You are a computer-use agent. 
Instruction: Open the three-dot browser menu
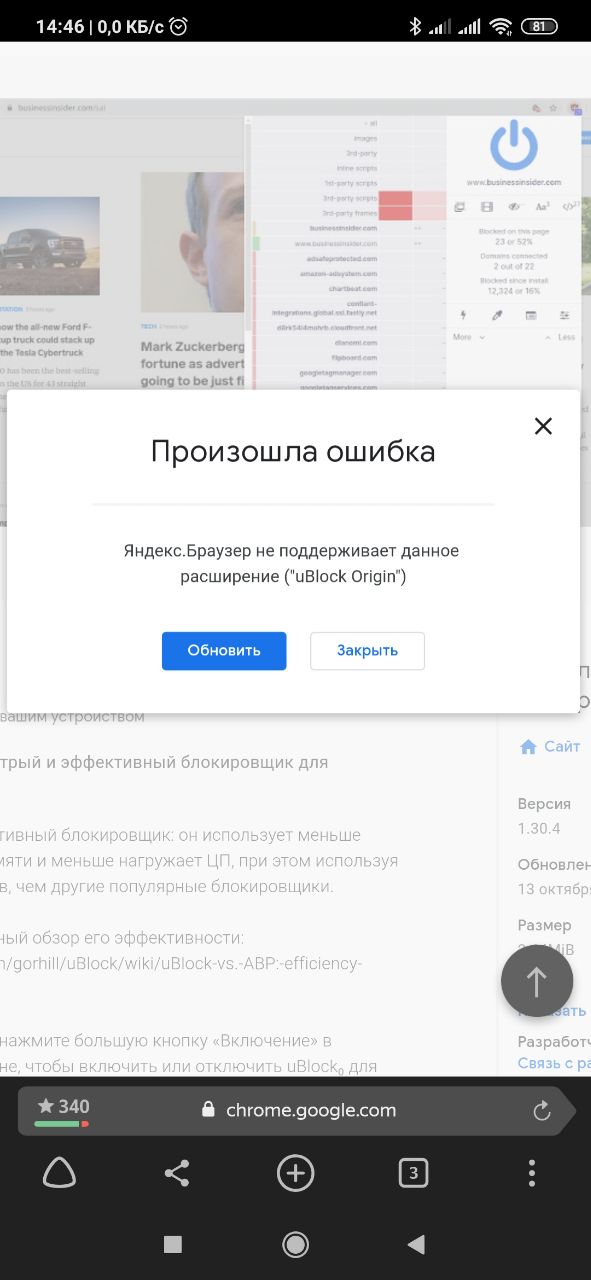click(531, 1173)
